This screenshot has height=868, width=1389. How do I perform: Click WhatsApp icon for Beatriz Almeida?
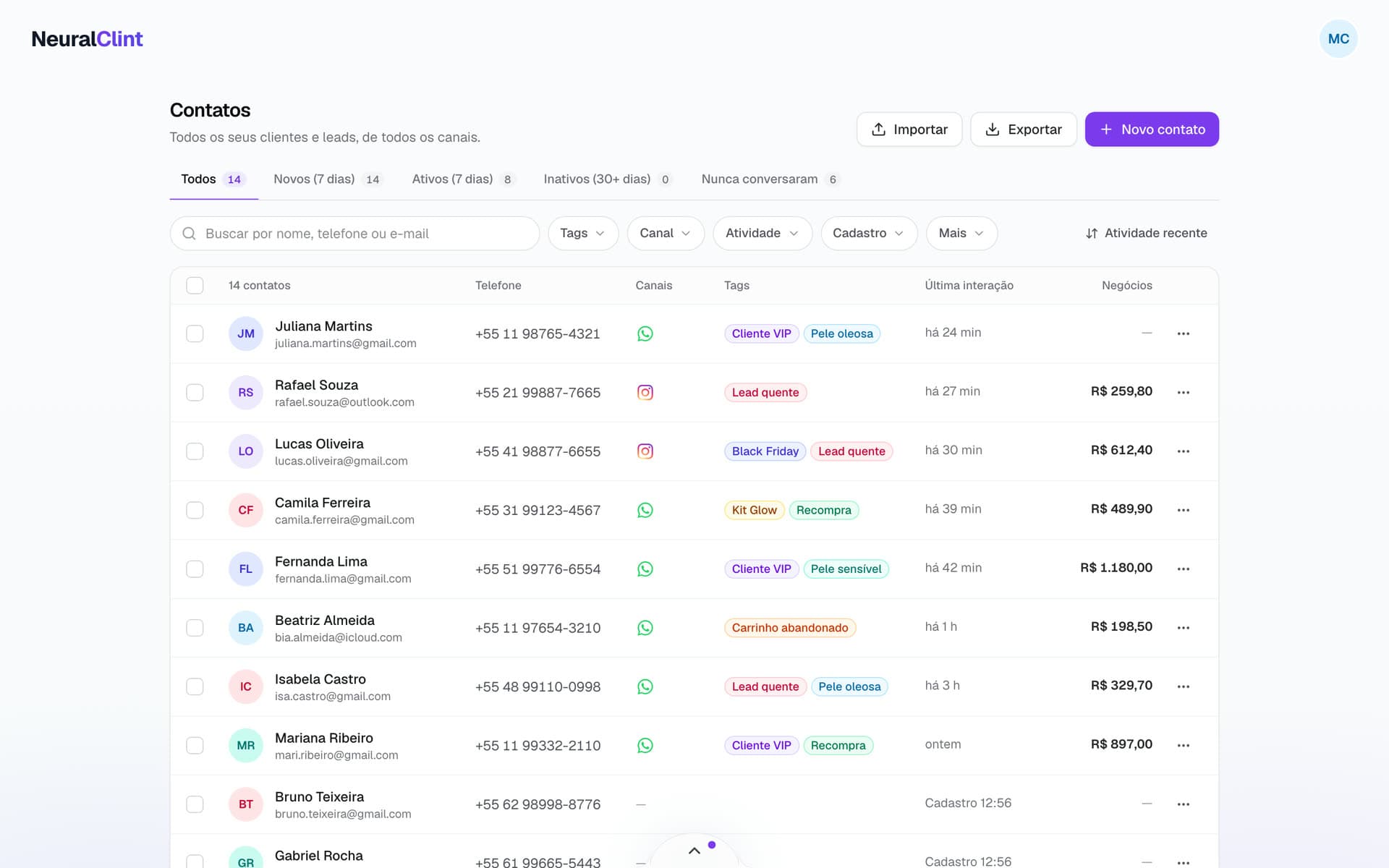645,628
